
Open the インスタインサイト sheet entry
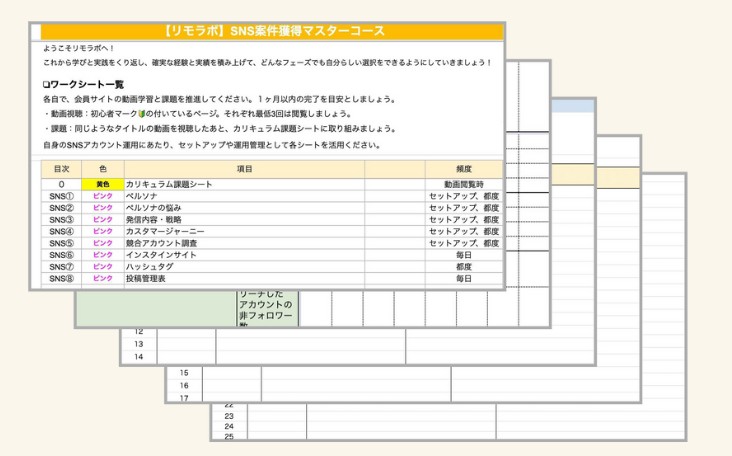[162, 255]
